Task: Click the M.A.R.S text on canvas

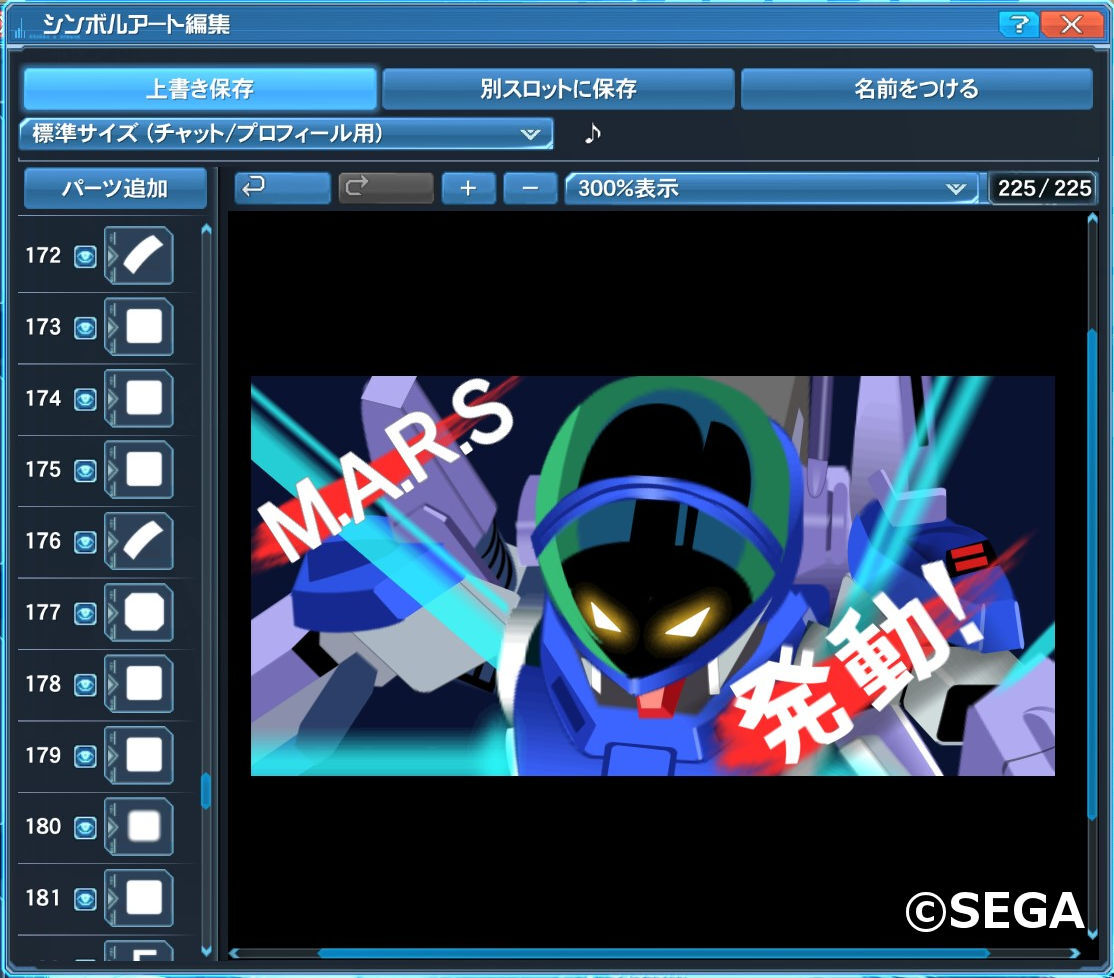Action: pos(386,469)
